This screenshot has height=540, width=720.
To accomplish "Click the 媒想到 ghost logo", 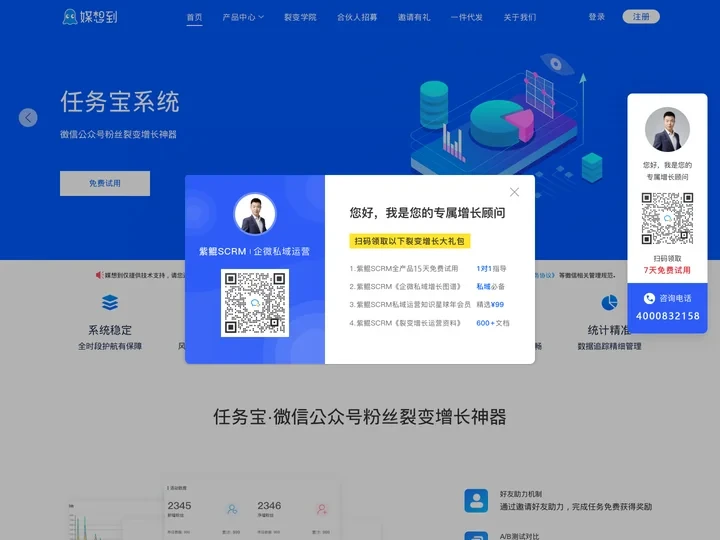I will click(90, 17).
